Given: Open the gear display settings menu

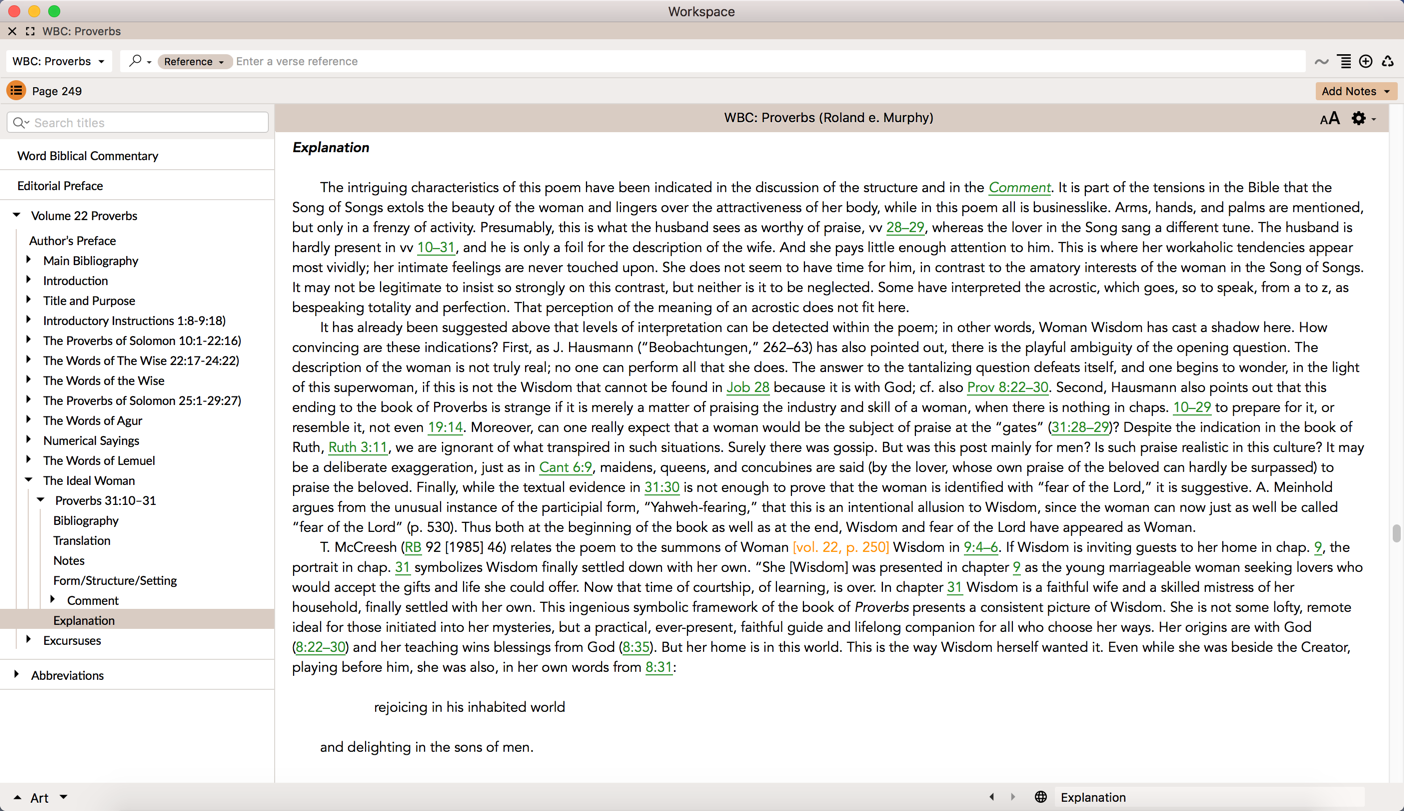Looking at the screenshot, I should coord(1363,118).
